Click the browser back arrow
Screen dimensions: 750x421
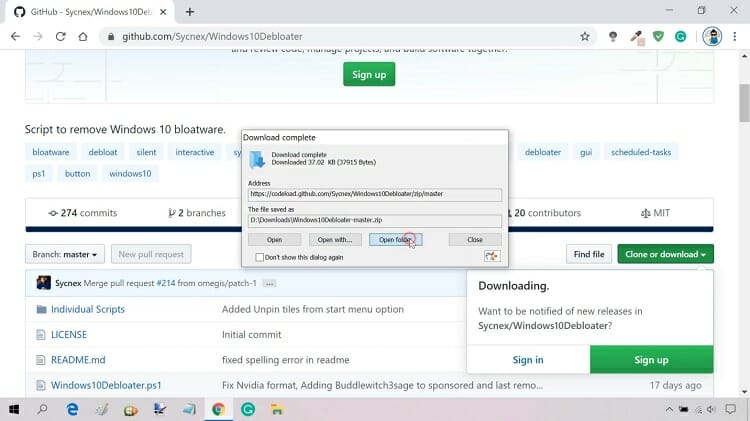15,36
